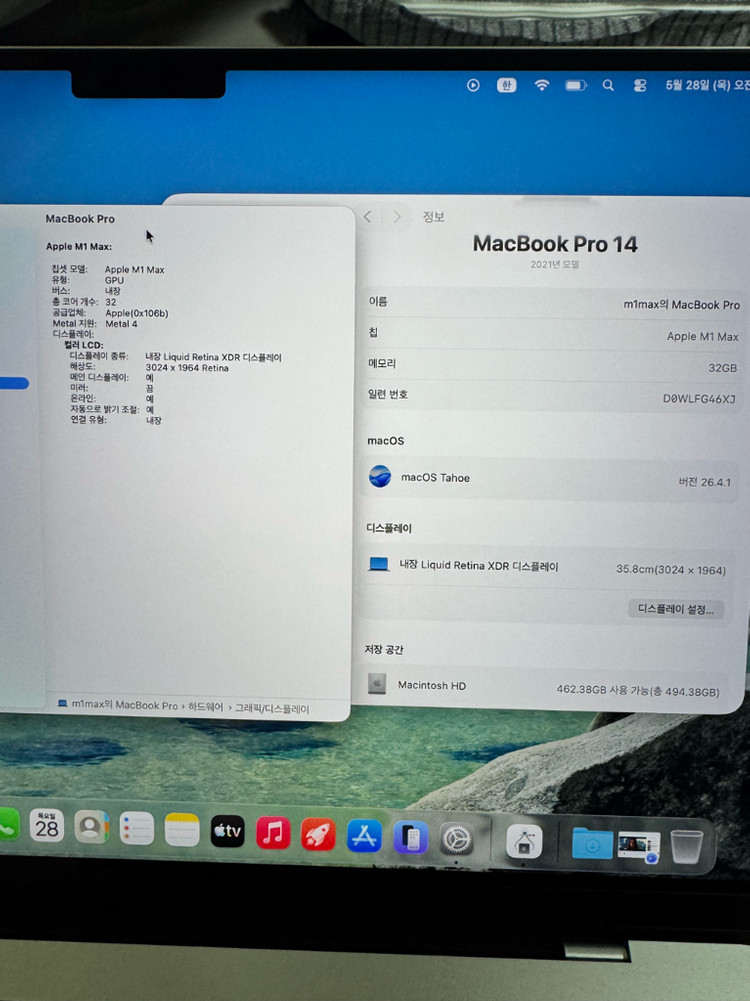
Task: Click the 칩셋 모델 row
Action: click(x=108, y=269)
